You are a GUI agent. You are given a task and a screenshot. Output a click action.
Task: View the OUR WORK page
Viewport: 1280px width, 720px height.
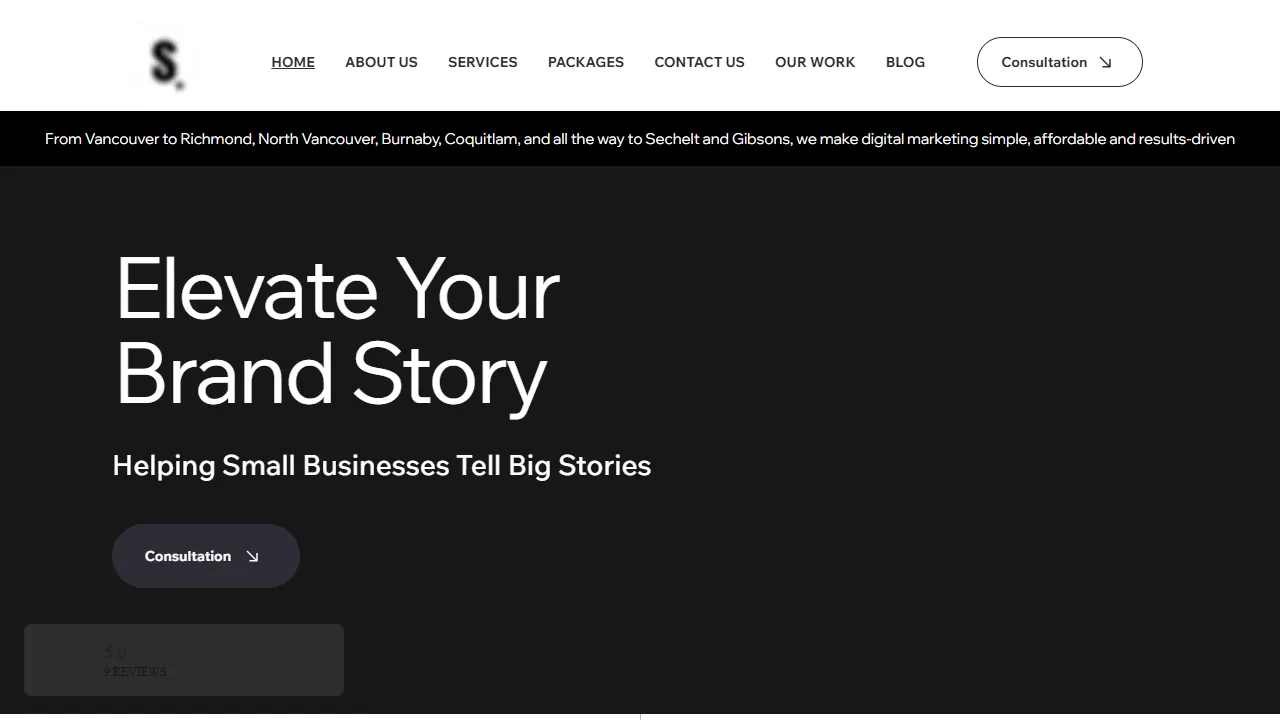[815, 62]
